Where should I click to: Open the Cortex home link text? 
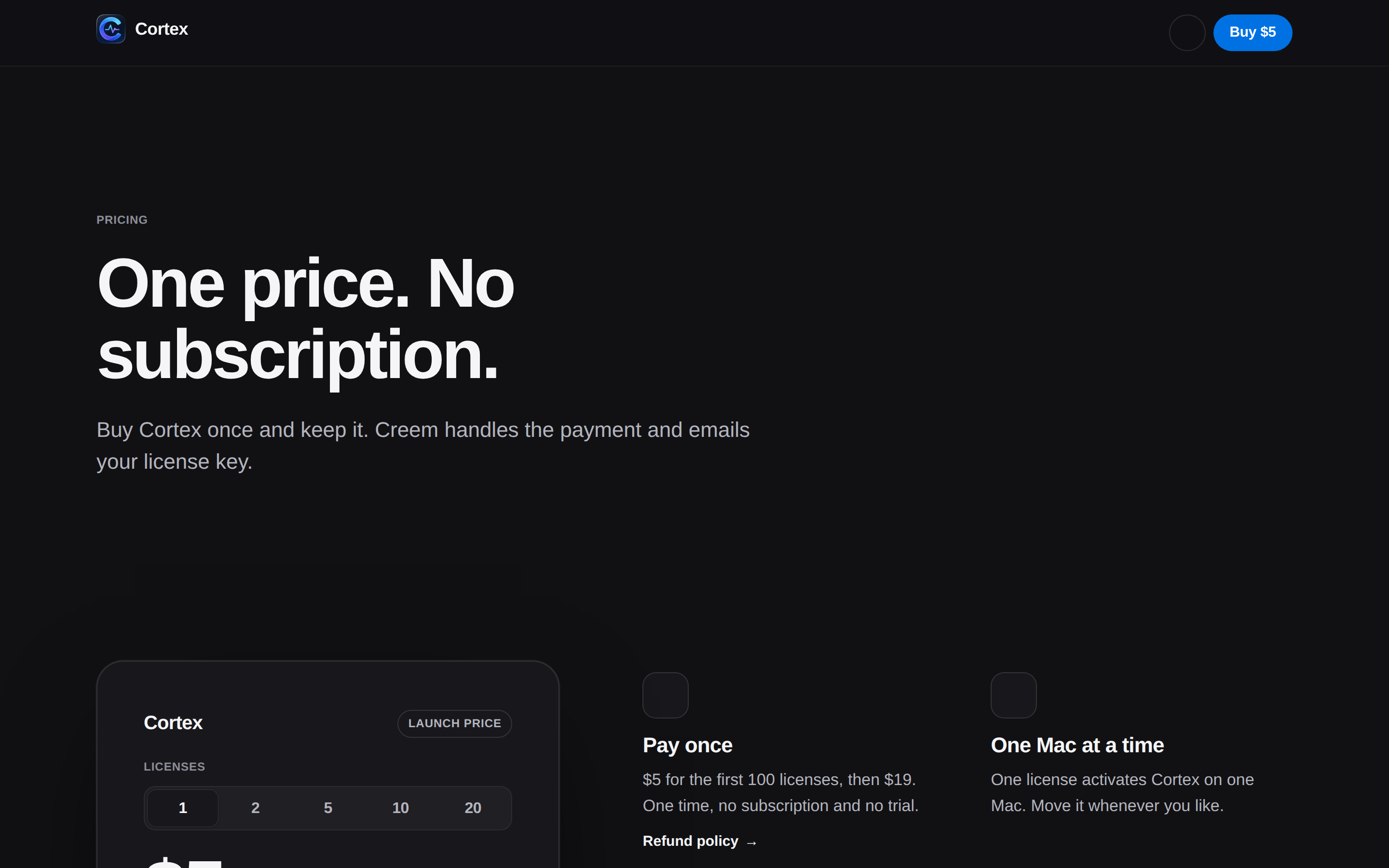161,29
